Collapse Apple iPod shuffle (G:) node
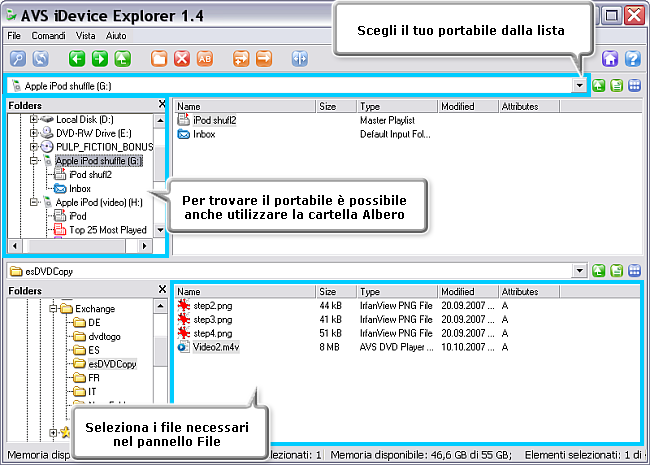Viewport: 650px width, 465px height. coord(34,160)
